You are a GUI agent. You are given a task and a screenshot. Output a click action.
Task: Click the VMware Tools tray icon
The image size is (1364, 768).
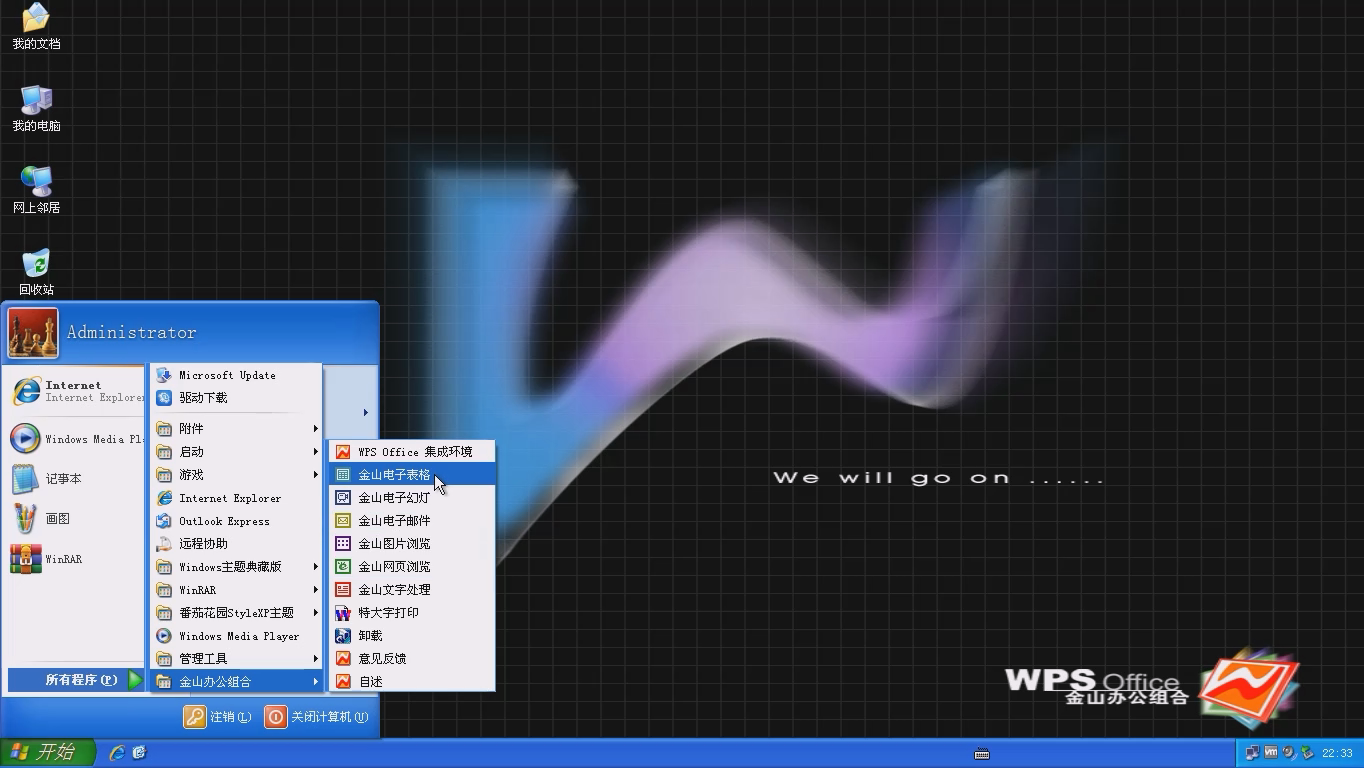click(1271, 753)
